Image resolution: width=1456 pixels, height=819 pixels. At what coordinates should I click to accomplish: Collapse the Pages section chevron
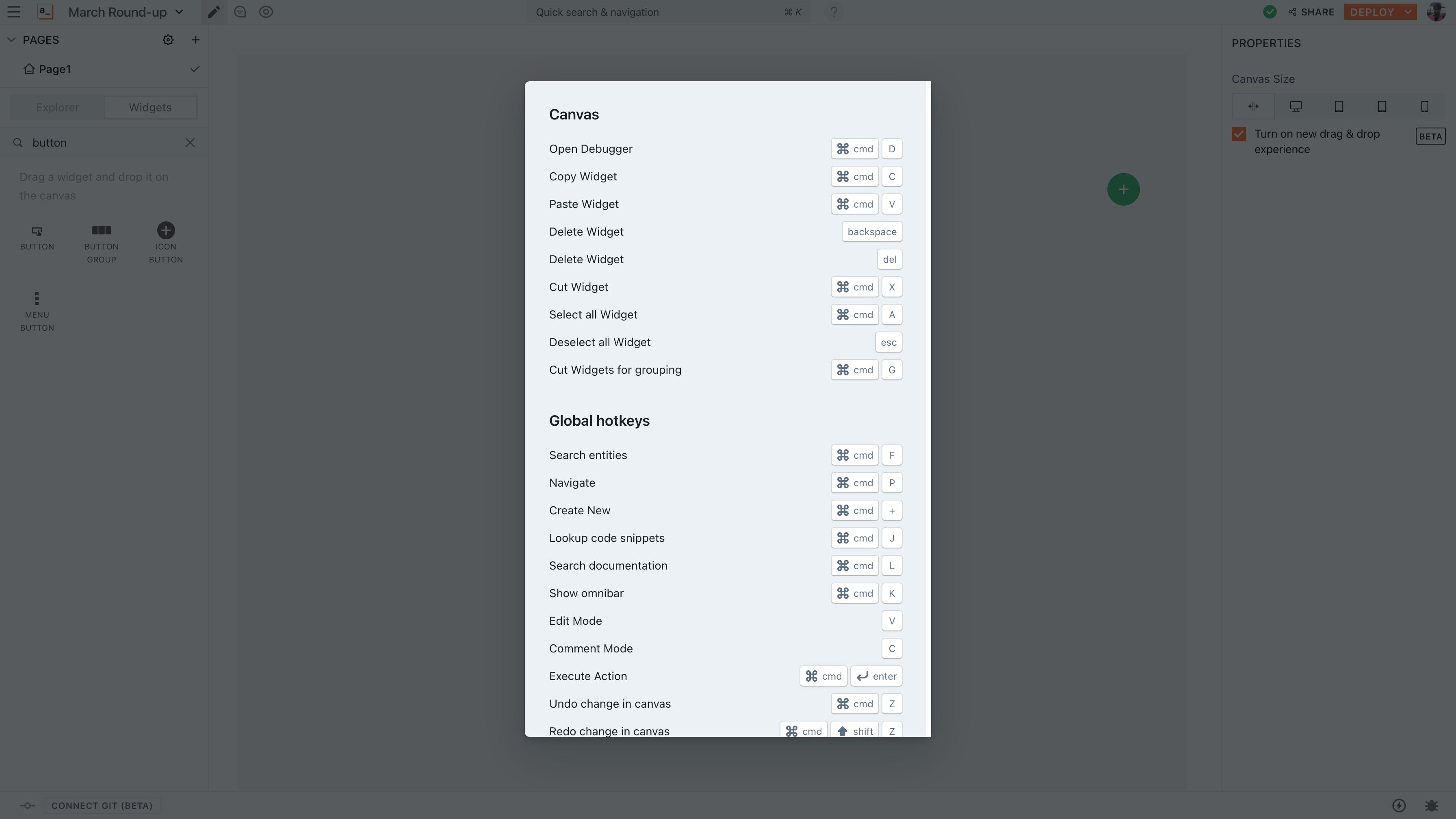coord(11,39)
